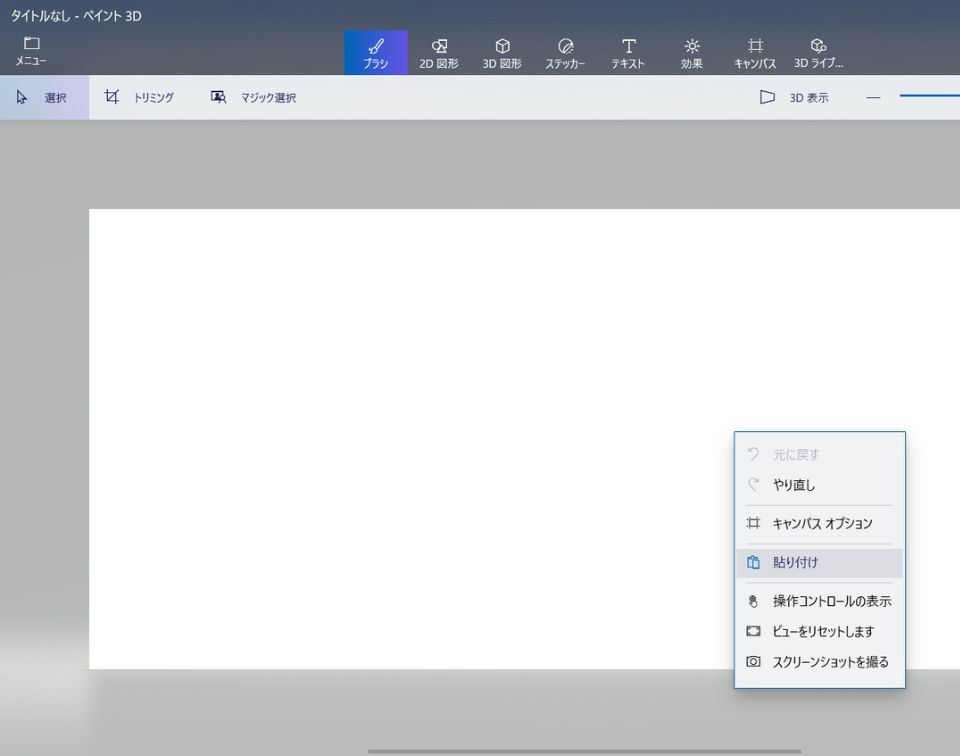Open the ステッカー stickers tab
This screenshot has width=960, height=756.
[x=565, y=53]
